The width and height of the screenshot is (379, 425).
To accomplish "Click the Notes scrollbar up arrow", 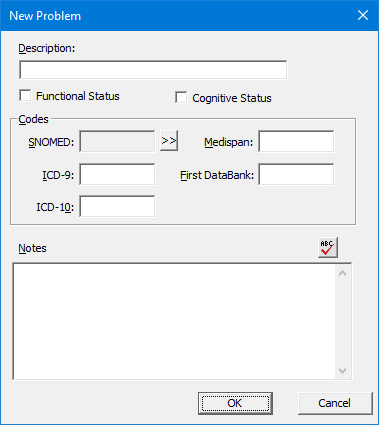I will (x=342, y=273).
